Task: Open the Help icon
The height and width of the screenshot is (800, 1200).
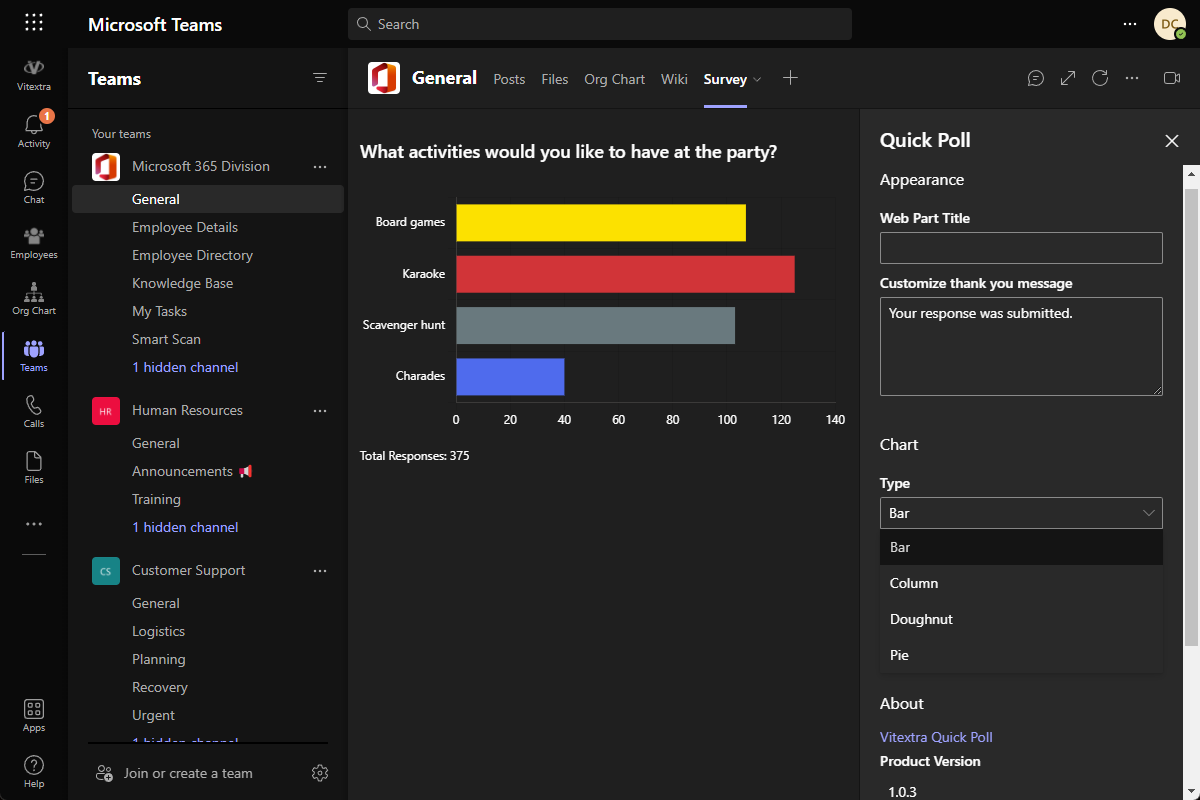Action: (x=34, y=772)
